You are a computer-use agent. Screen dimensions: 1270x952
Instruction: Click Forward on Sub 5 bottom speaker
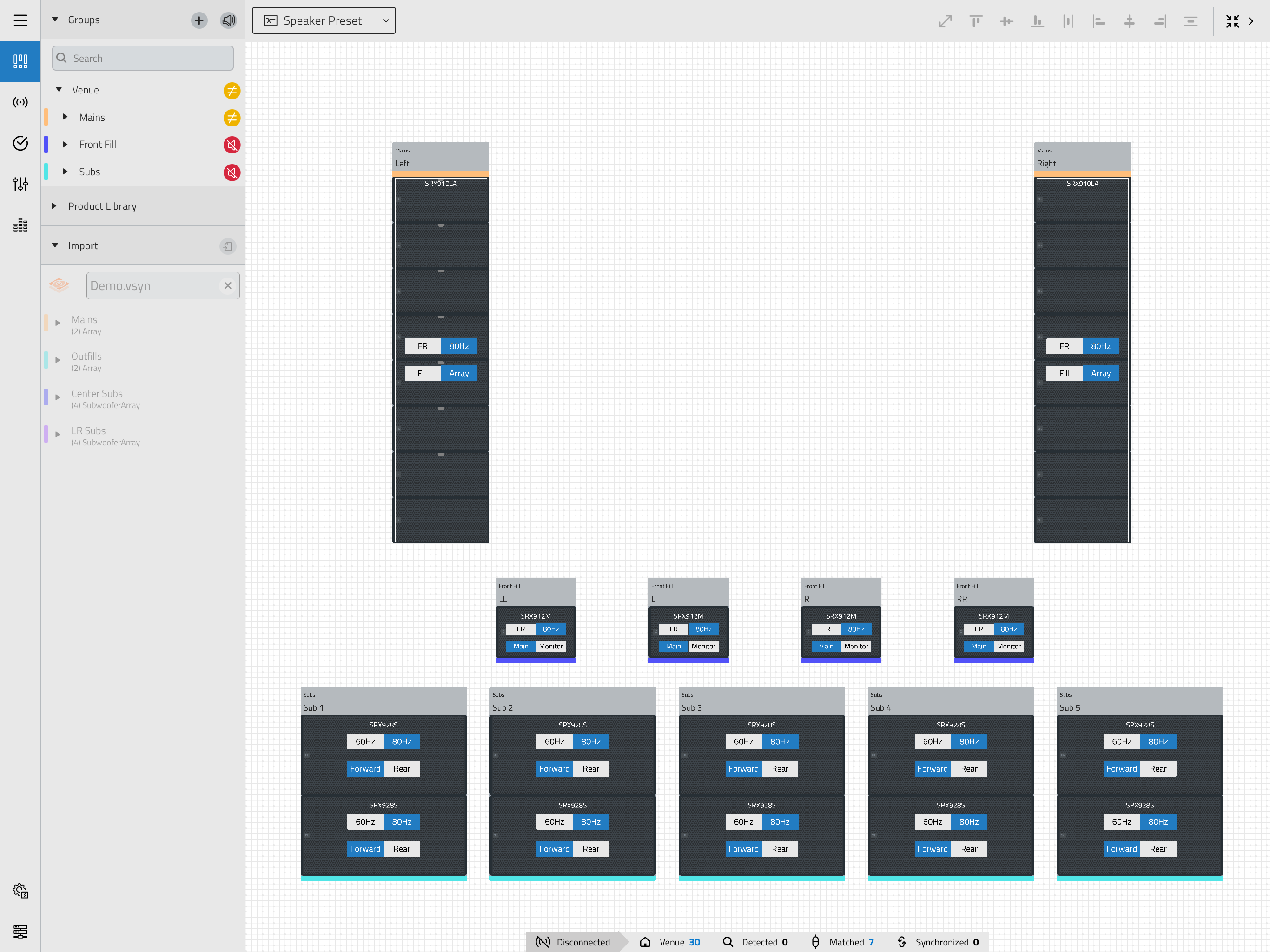click(1121, 849)
